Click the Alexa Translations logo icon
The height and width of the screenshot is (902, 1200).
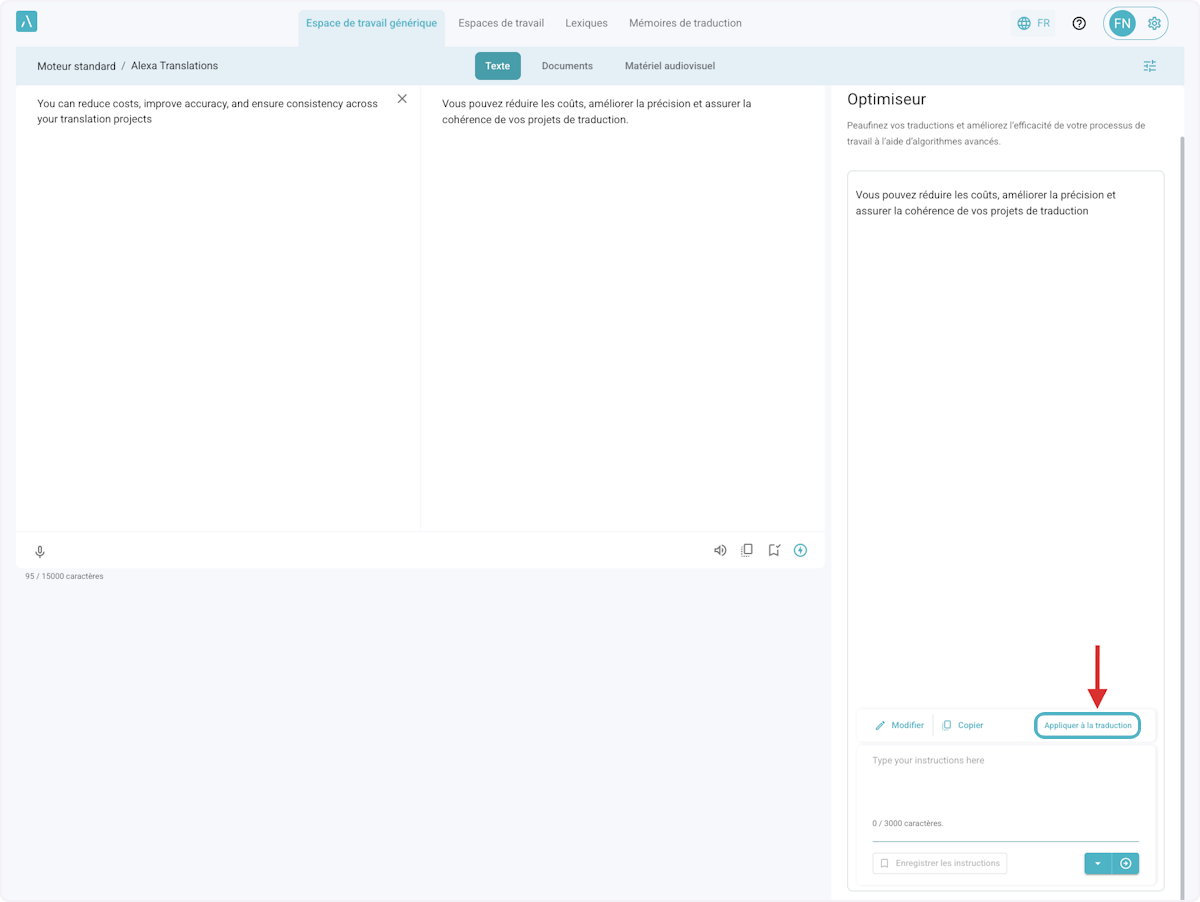pos(27,22)
